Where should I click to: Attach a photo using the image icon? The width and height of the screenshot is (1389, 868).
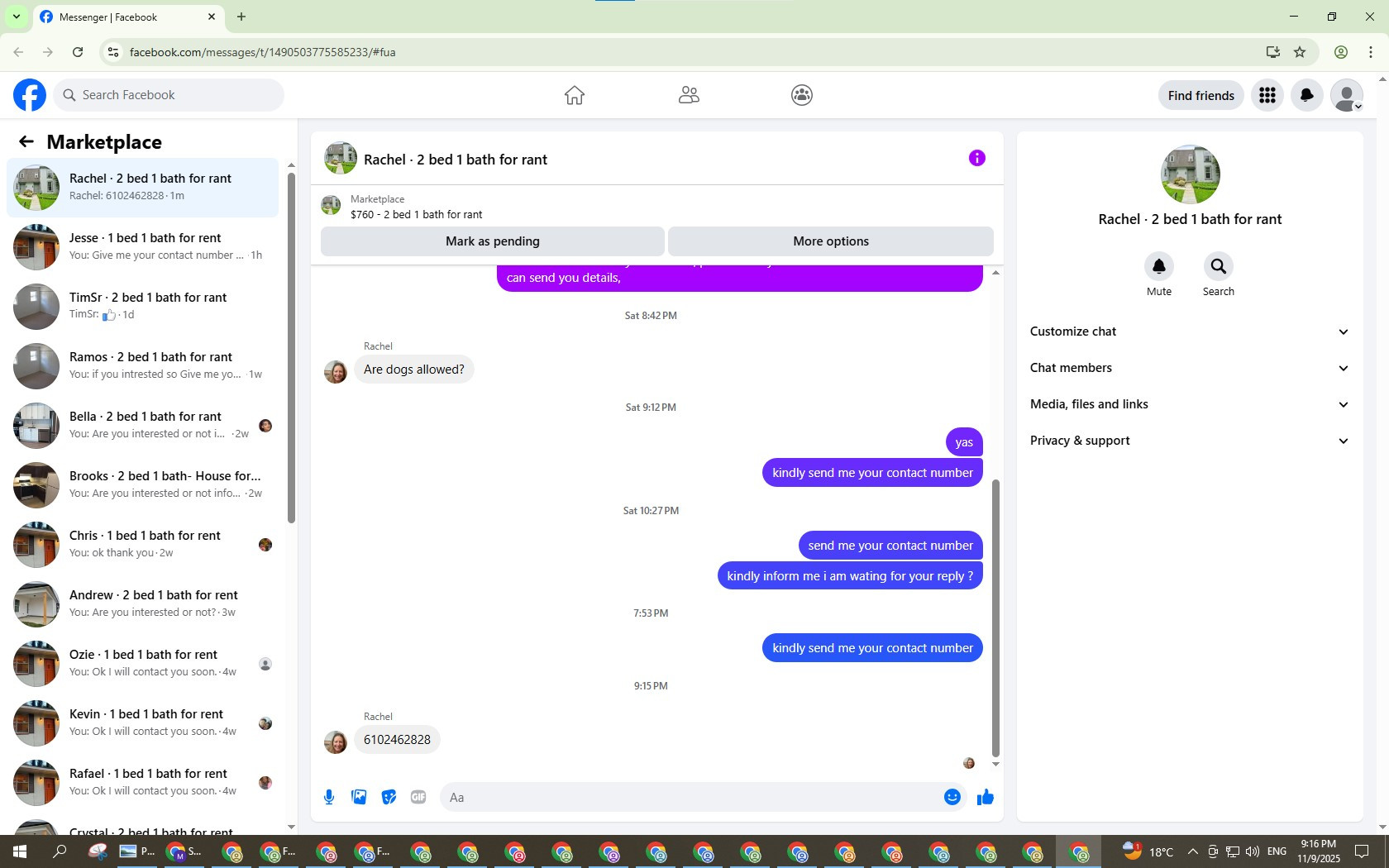[359, 797]
